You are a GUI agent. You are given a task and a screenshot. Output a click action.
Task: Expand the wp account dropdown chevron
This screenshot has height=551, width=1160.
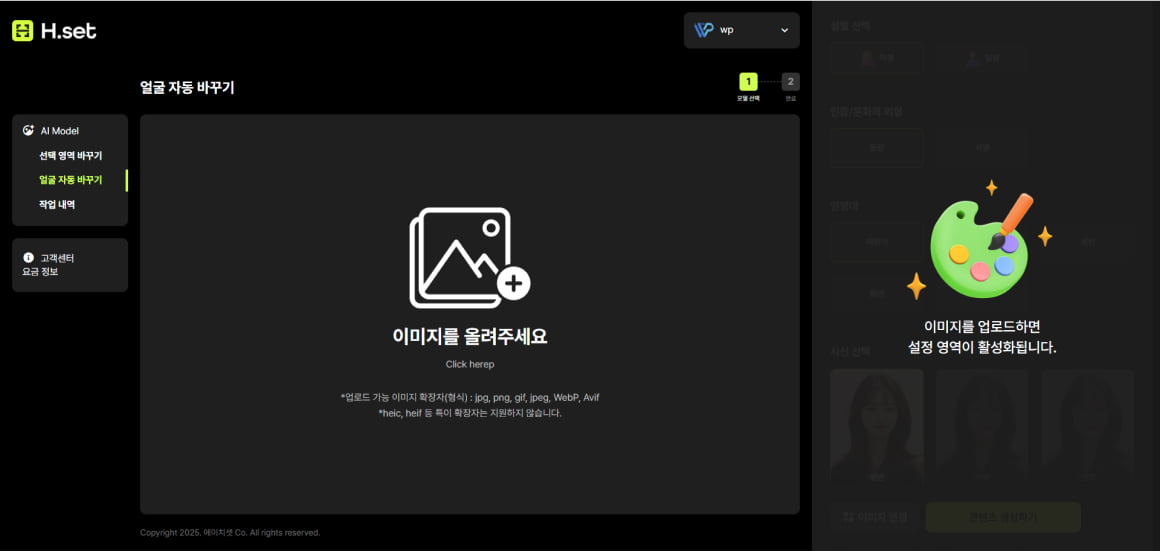pyautogui.click(x=784, y=30)
